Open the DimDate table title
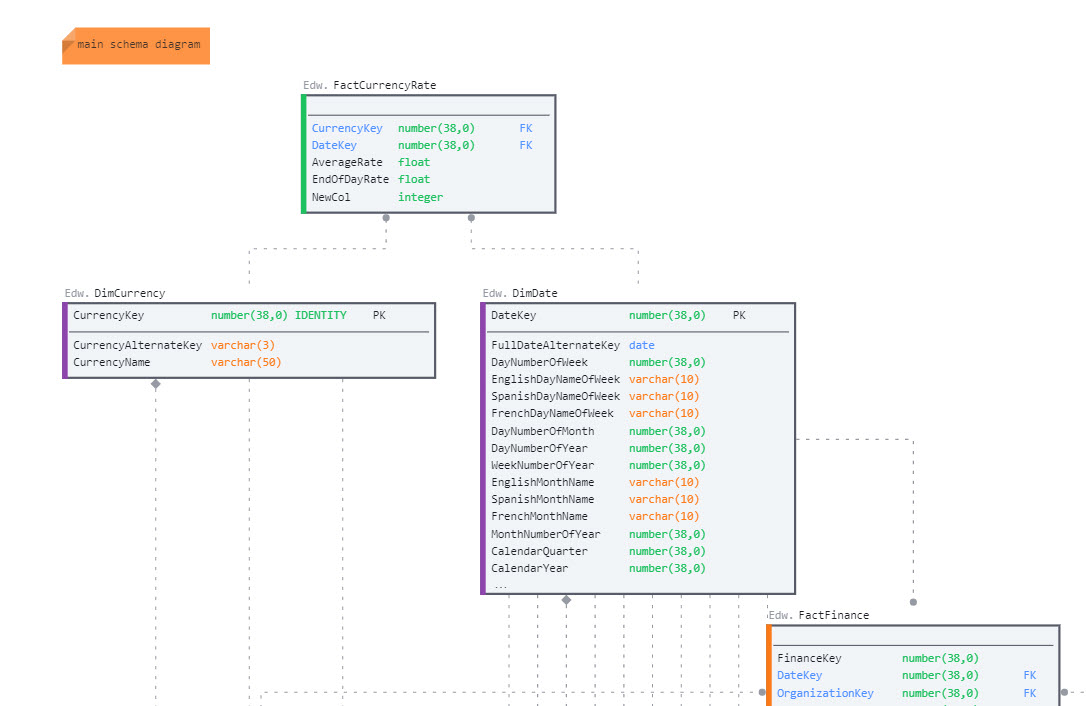 (x=534, y=293)
